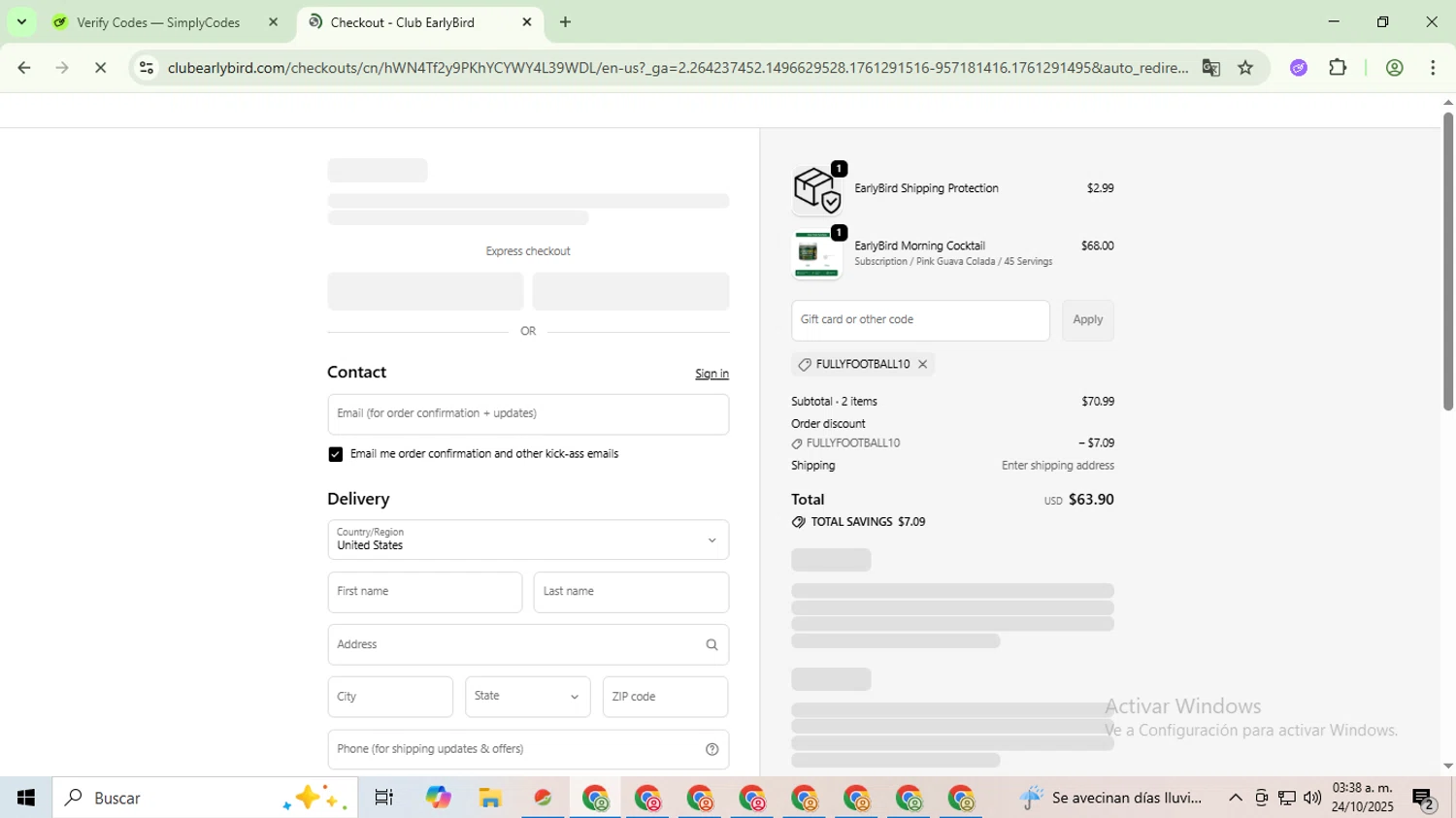The image size is (1456, 818).
Task: Click the EarlyBird Morning Cocktail product thumbnail
Action: pos(817,254)
